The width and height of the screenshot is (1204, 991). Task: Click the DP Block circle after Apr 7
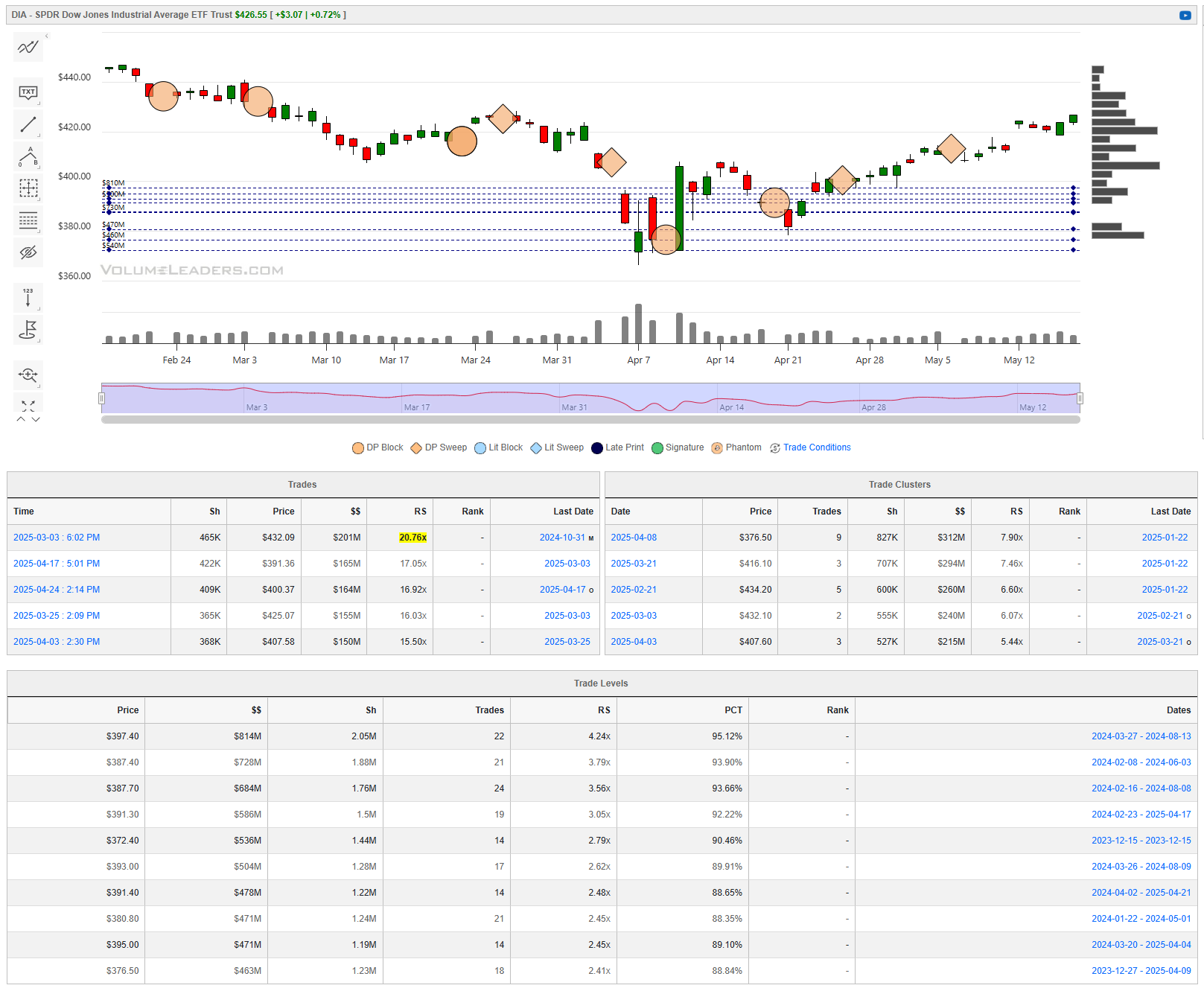tap(666, 240)
